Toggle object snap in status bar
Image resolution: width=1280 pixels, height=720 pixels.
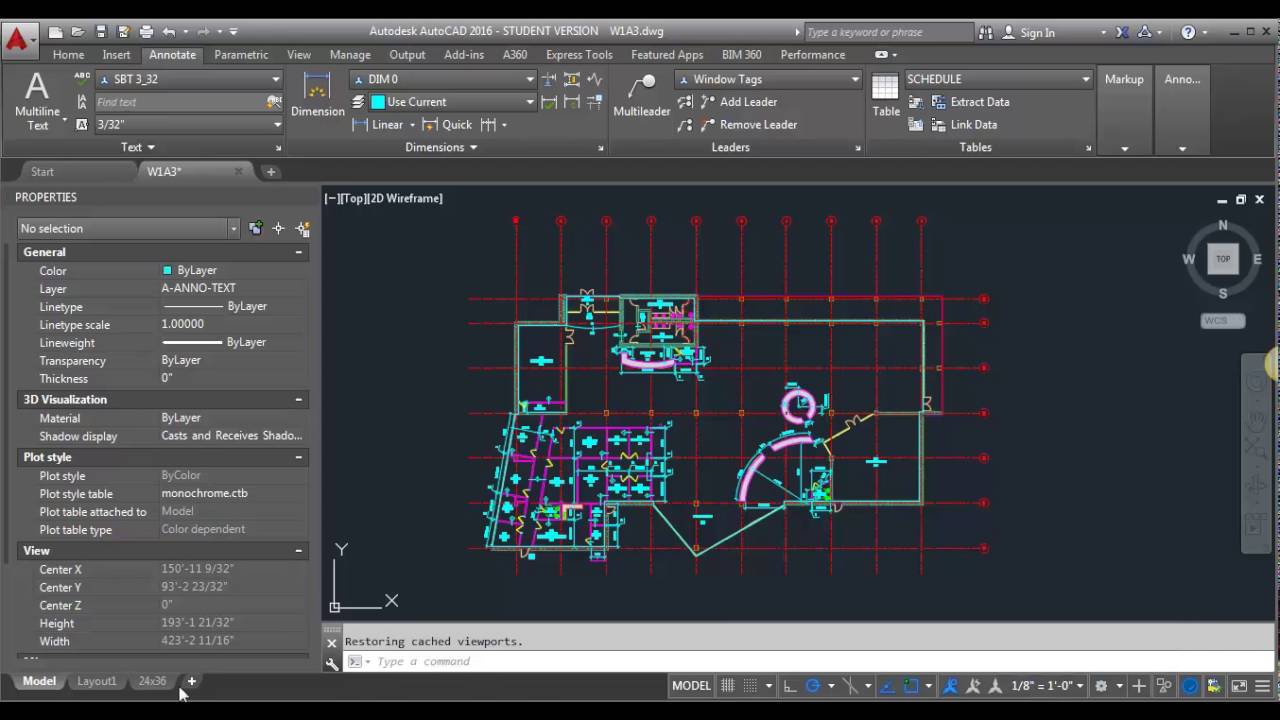[x=910, y=686]
